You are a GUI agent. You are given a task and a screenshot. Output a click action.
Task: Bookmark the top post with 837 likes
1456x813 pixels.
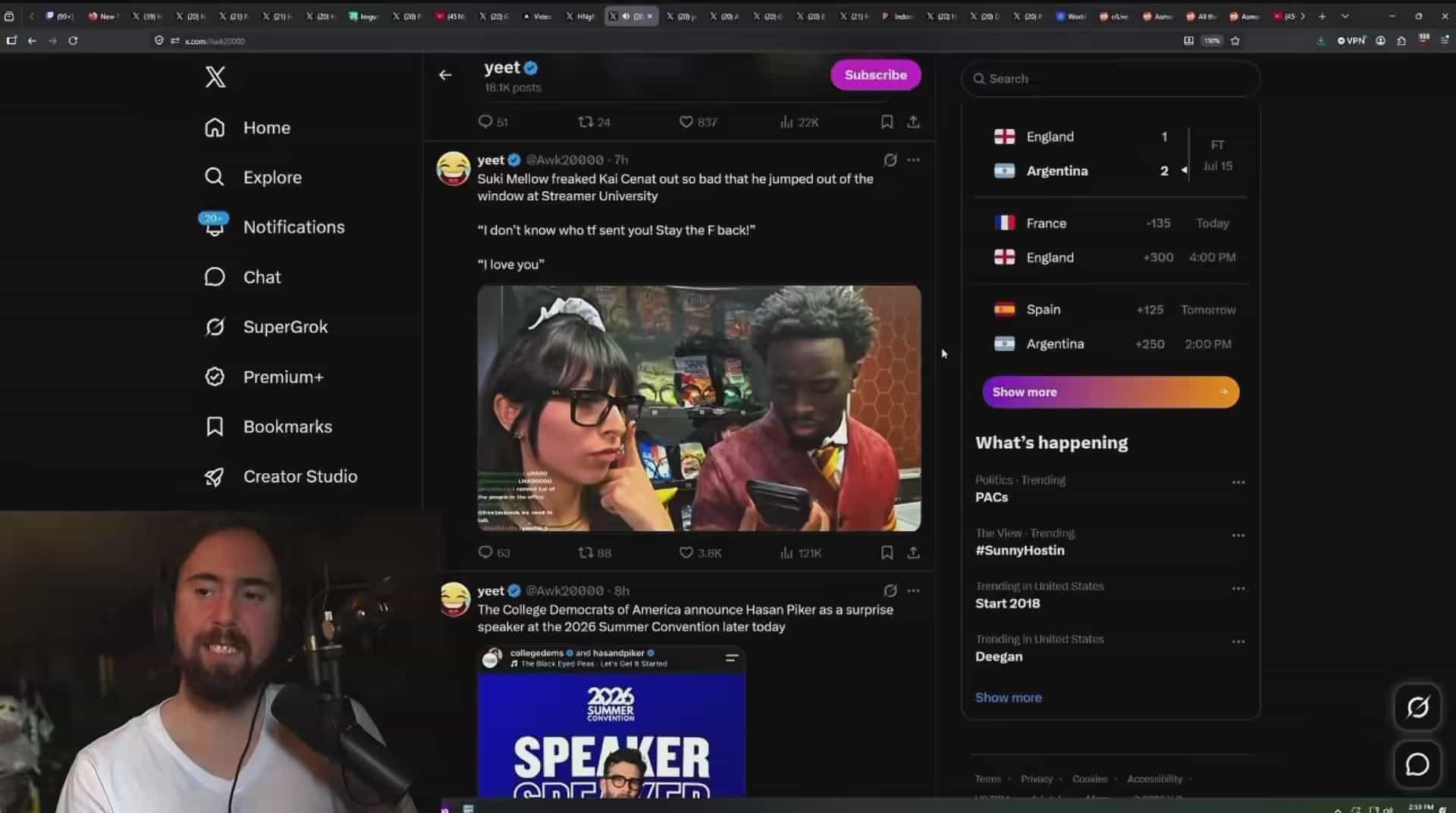[x=886, y=122]
